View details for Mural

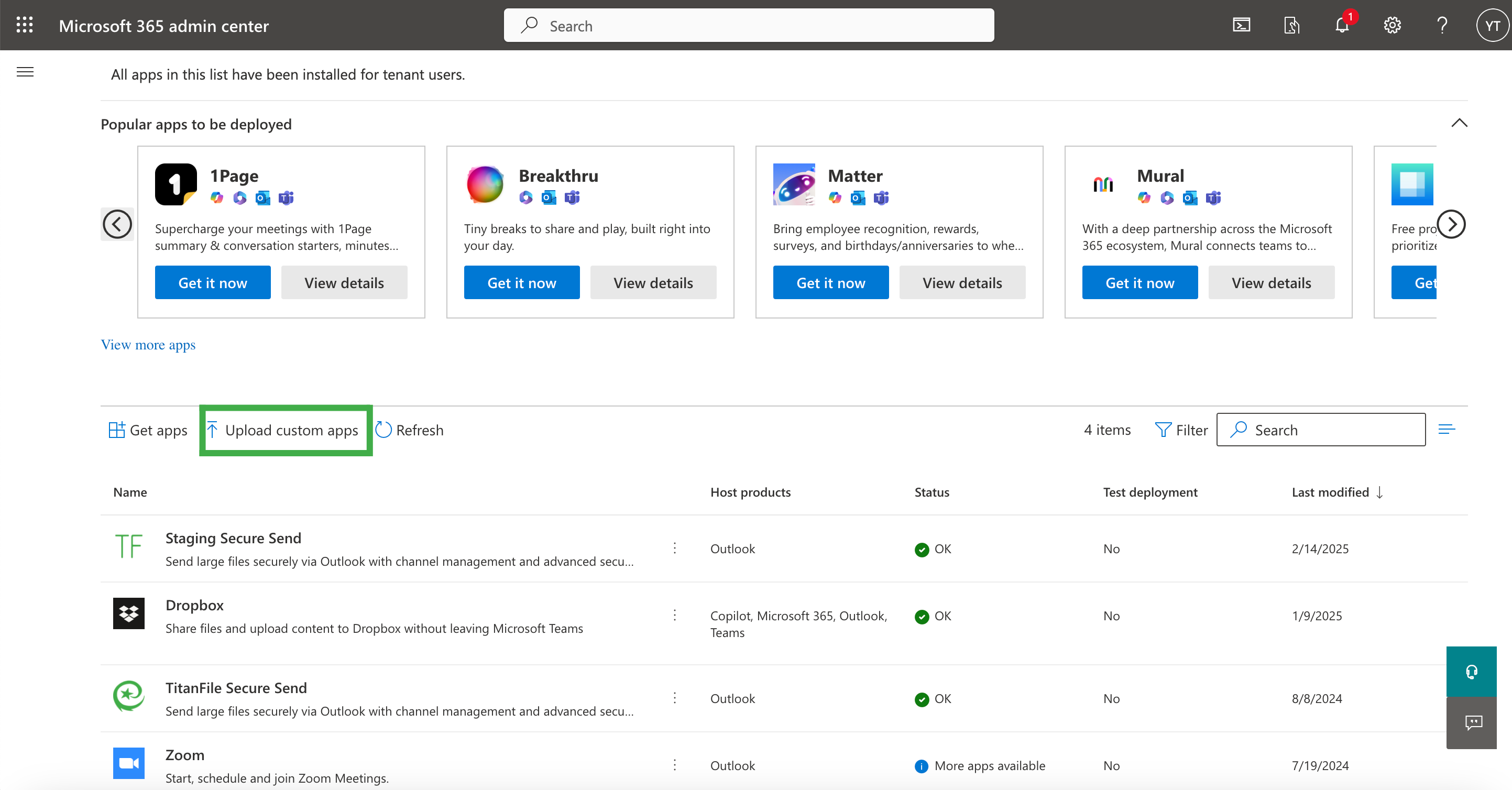pyautogui.click(x=1272, y=282)
